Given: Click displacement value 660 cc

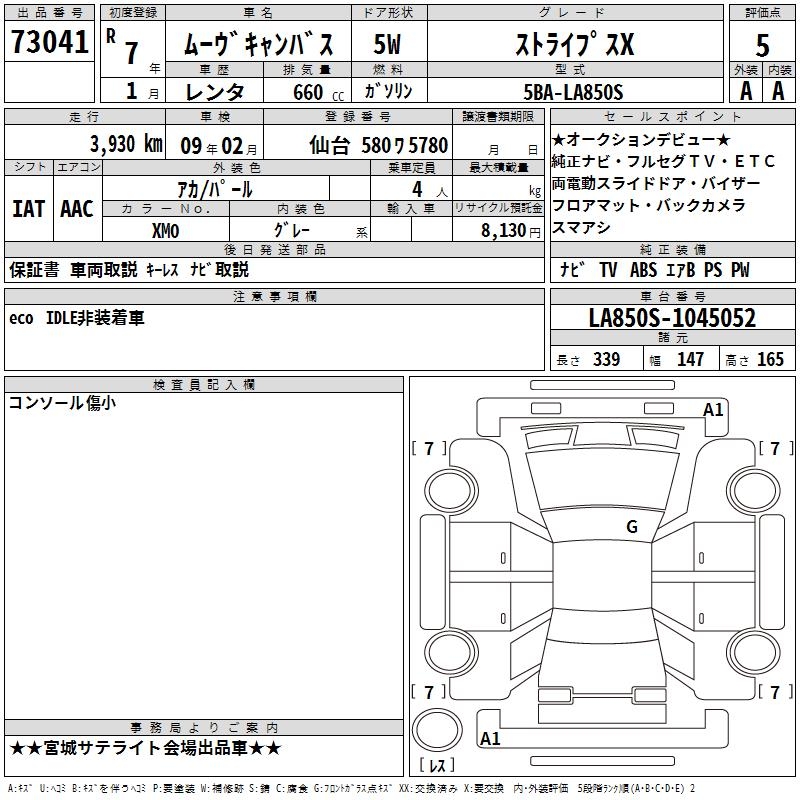Looking at the screenshot, I should [318, 92].
